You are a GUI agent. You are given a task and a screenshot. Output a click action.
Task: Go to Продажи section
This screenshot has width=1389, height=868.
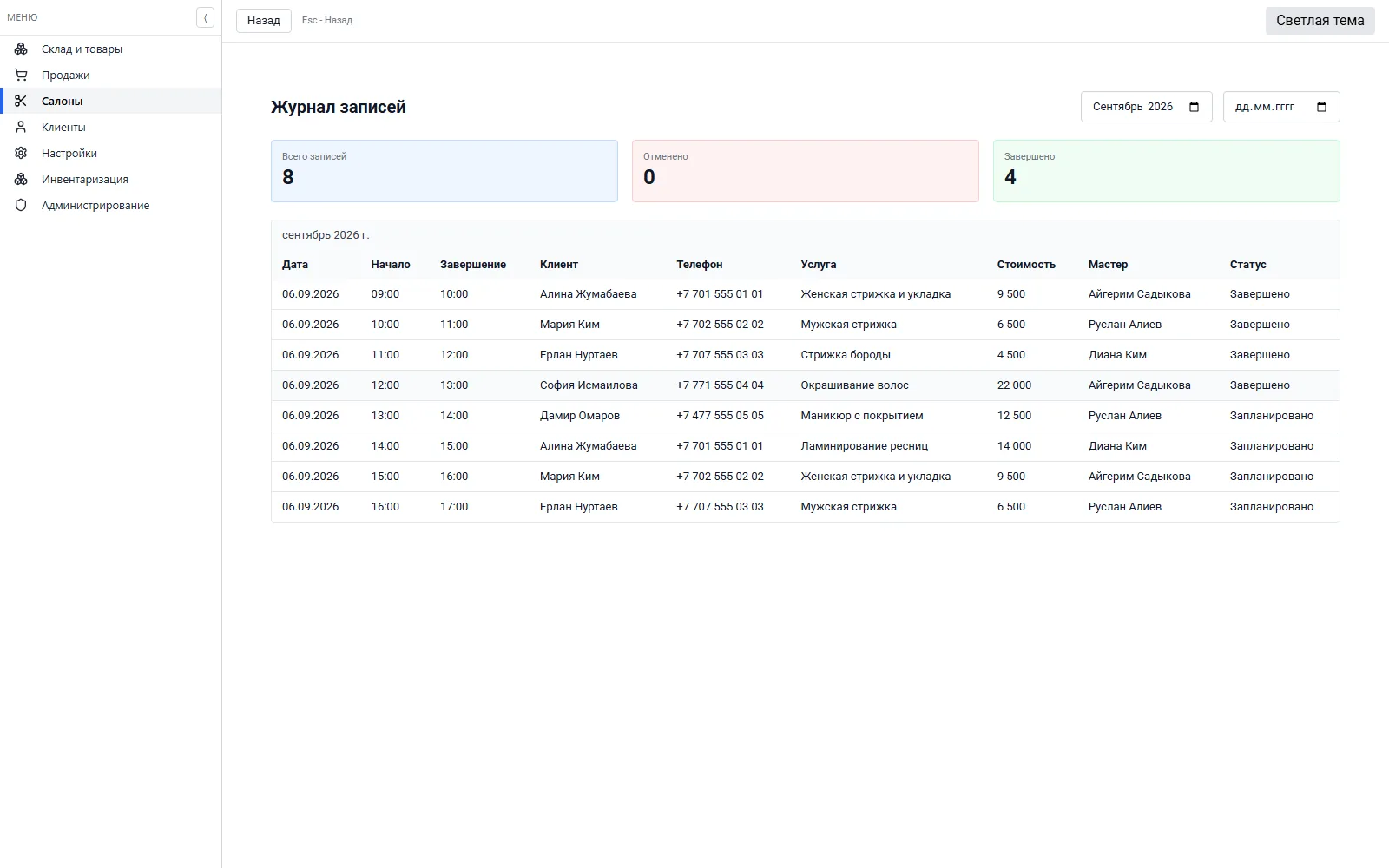(111, 75)
